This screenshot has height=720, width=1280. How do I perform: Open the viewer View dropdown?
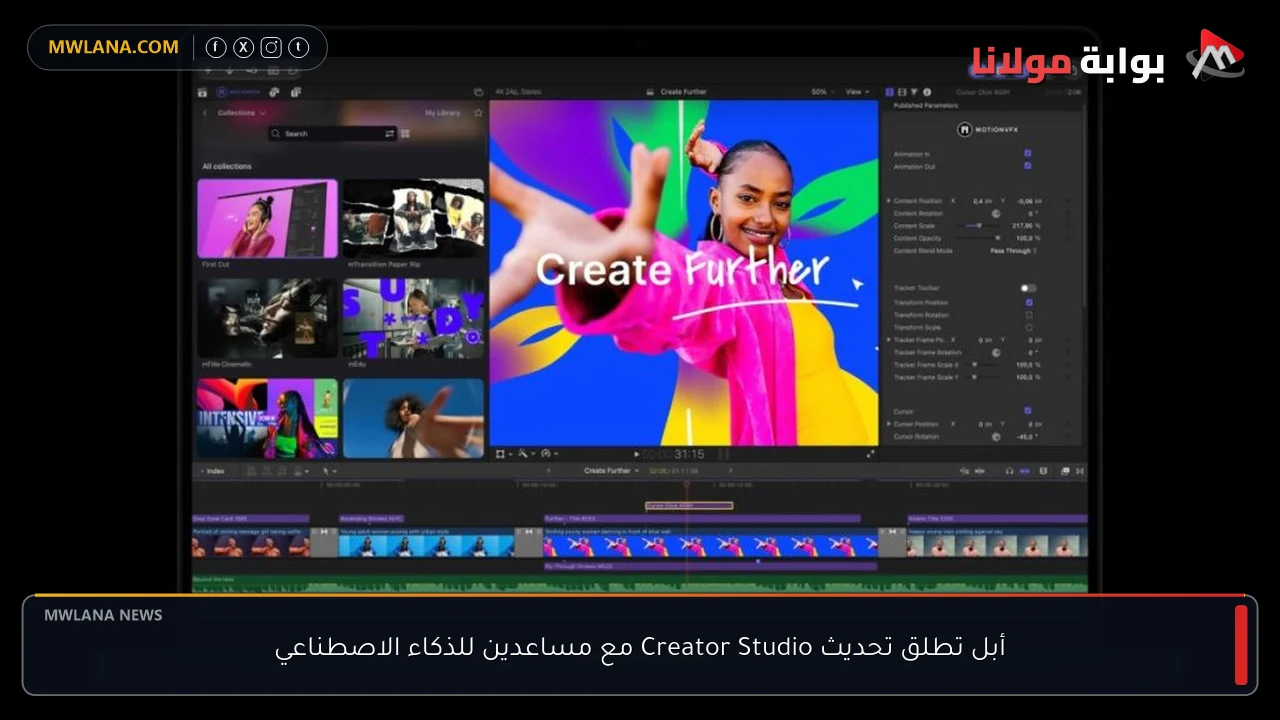click(x=856, y=92)
